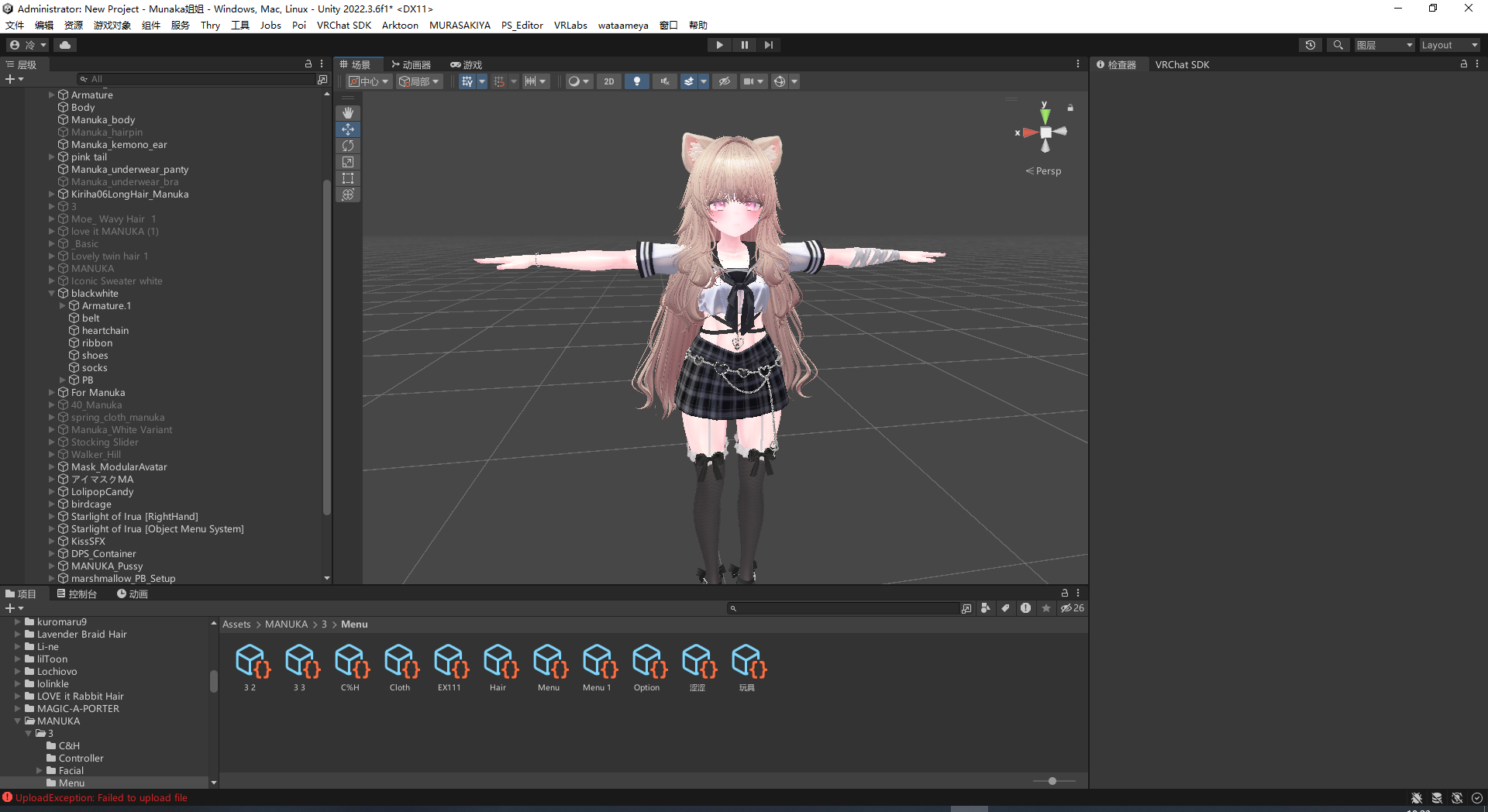Viewport: 1488px width, 812px height.
Task: Toggle hidden packages count (26)
Action: (1073, 608)
